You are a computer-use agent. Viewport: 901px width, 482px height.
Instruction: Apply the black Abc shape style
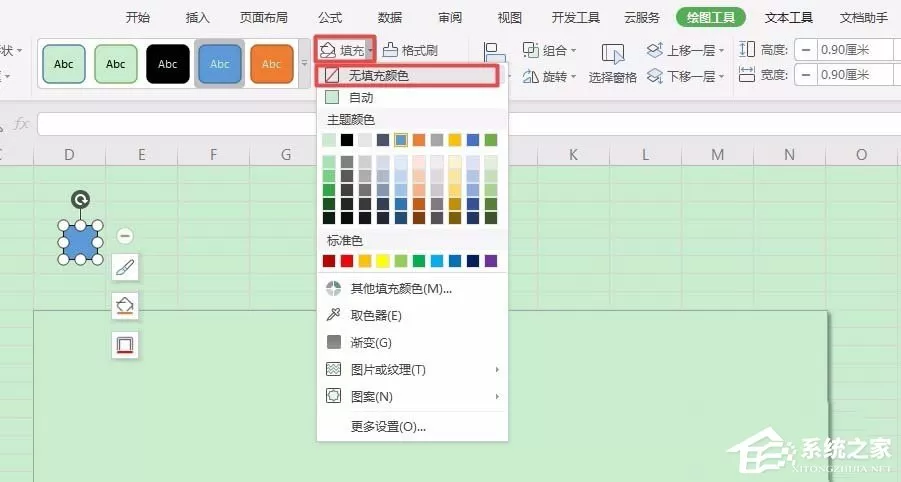point(168,64)
